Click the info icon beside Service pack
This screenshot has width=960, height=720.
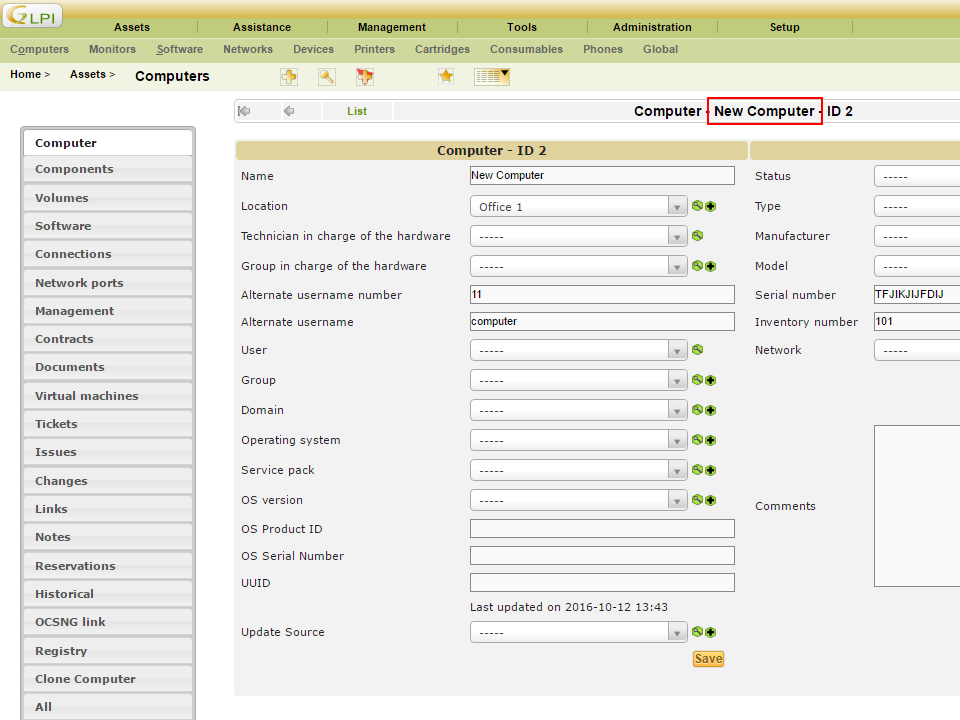tap(697, 470)
